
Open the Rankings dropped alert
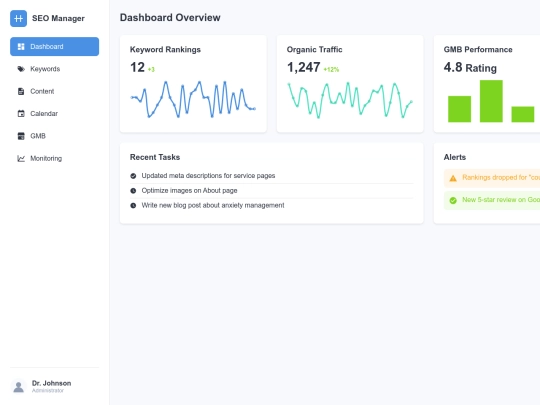click(492, 178)
